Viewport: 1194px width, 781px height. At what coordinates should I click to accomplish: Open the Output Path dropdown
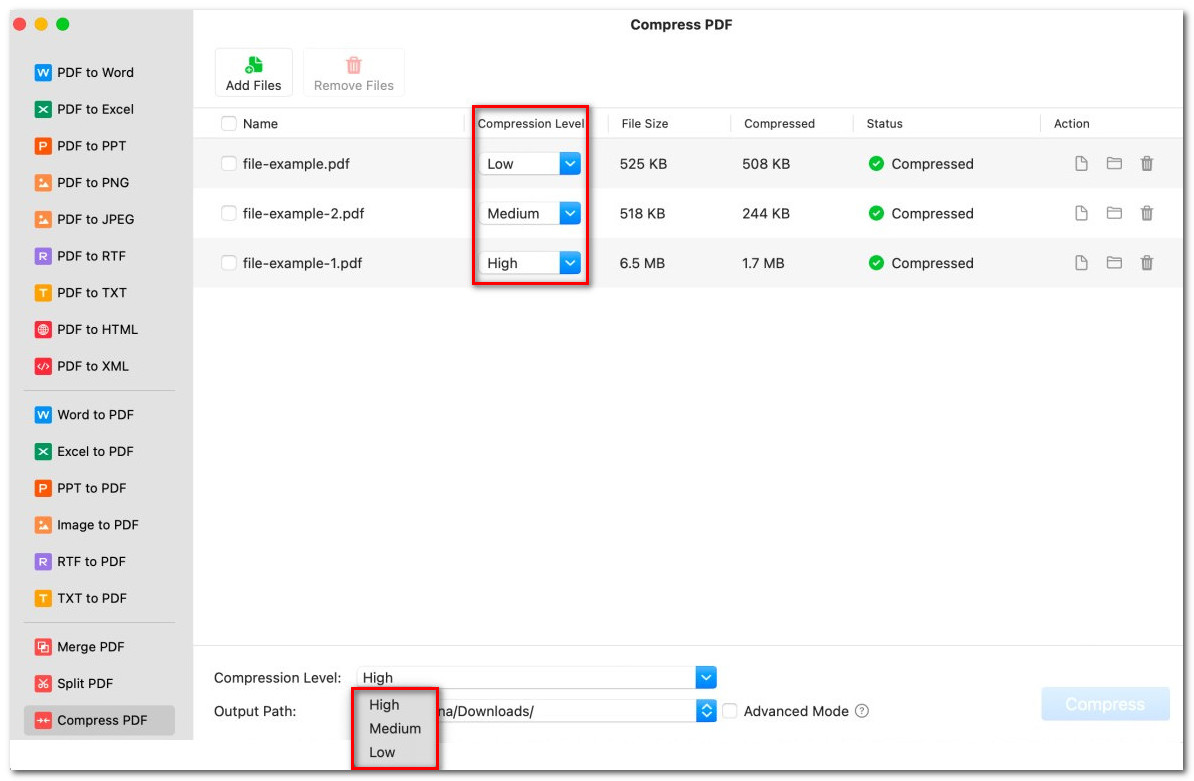pos(706,711)
